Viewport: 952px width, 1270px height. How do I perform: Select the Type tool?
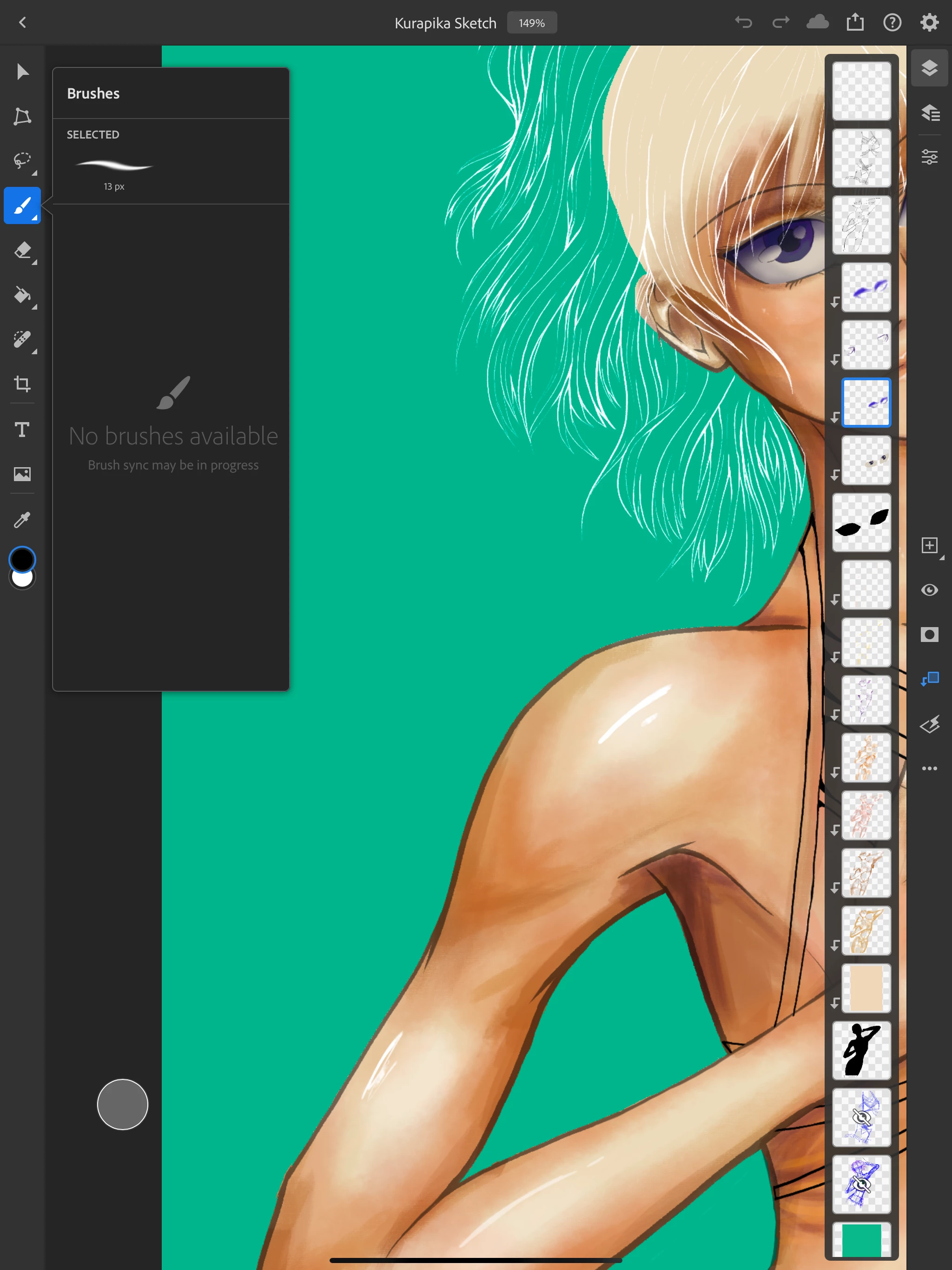[22, 430]
